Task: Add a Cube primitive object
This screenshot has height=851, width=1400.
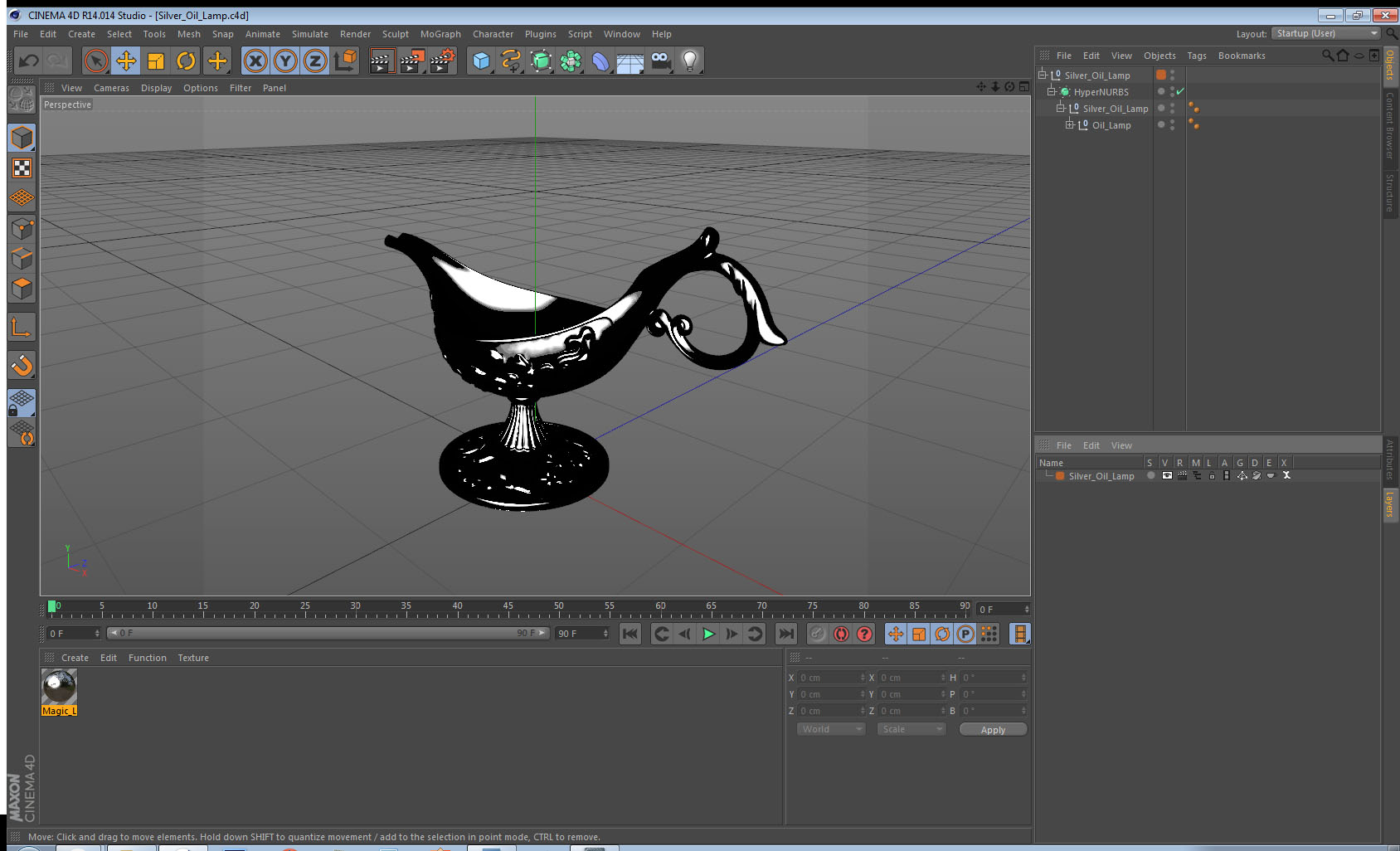Action: (481, 61)
